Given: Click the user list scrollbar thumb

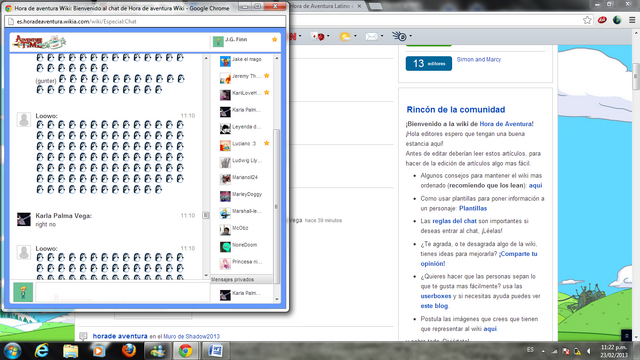Looking at the screenshot, I should (x=276, y=206).
